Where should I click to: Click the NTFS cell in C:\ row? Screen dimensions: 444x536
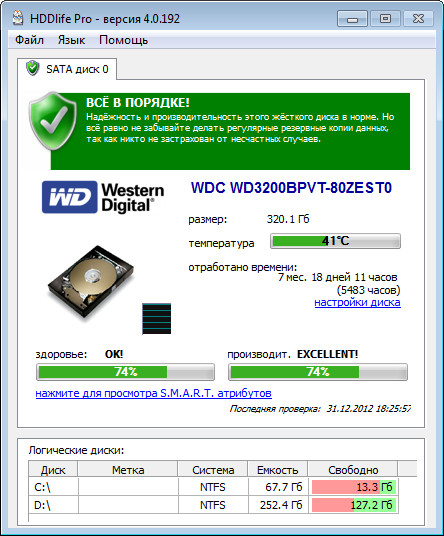pos(213,487)
